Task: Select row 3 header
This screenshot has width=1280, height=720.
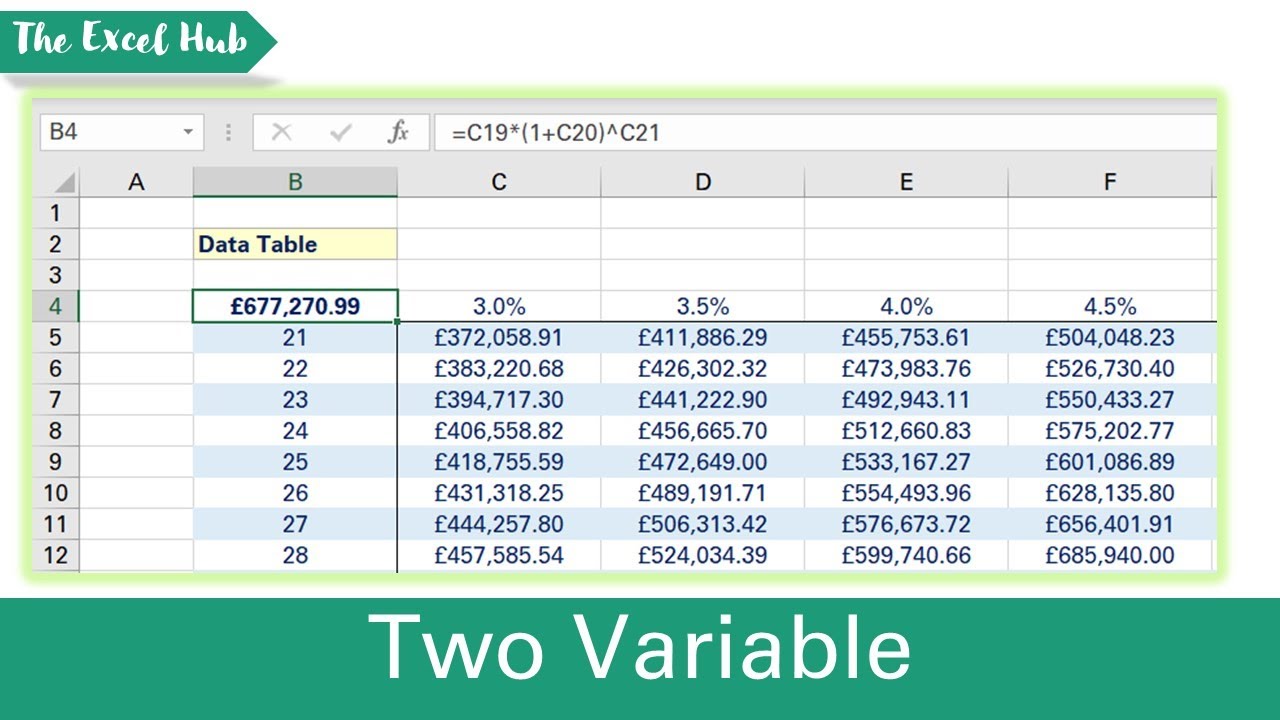Action: coord(55,275)
